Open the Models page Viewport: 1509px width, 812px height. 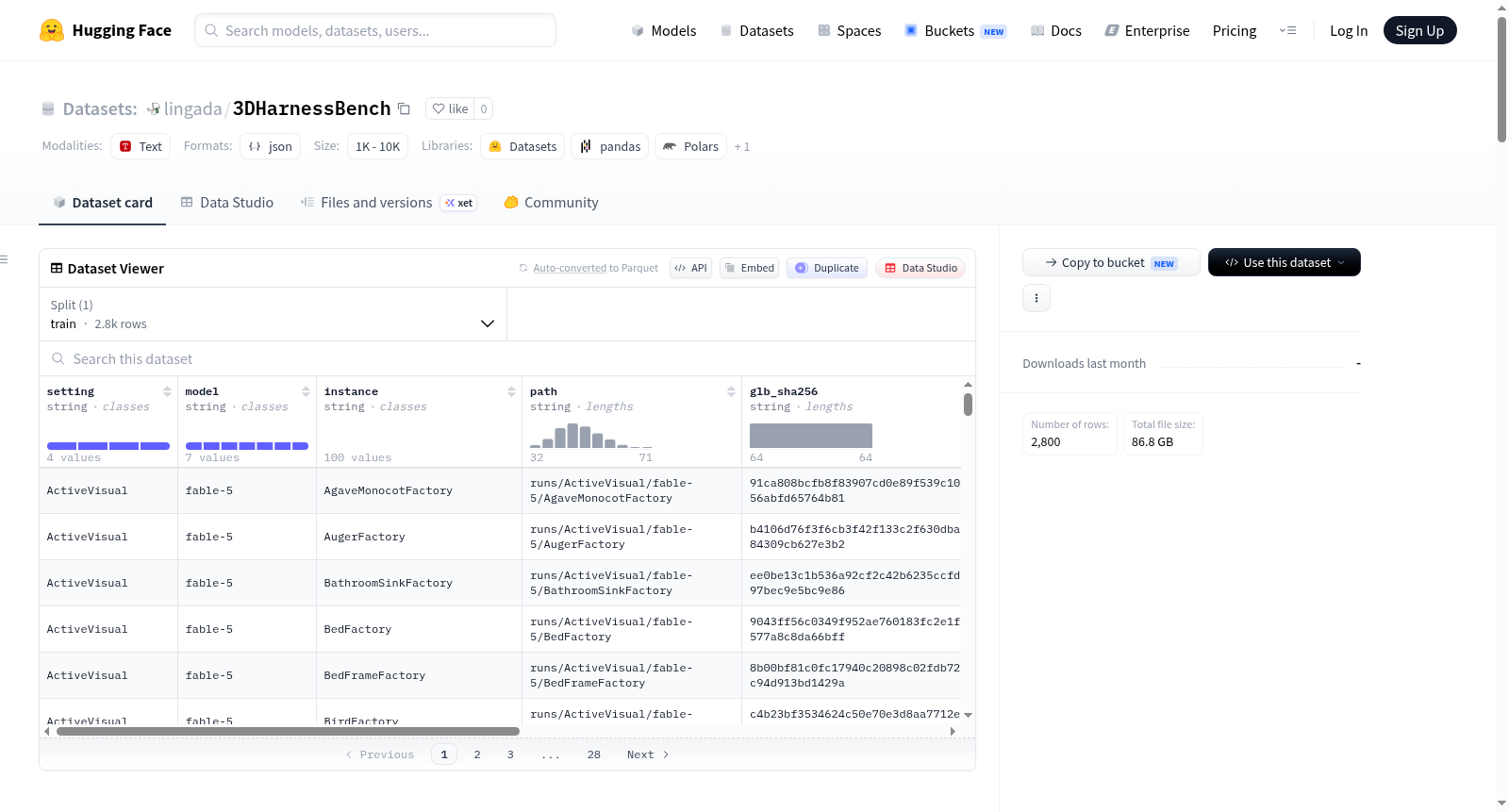[664, 30]
